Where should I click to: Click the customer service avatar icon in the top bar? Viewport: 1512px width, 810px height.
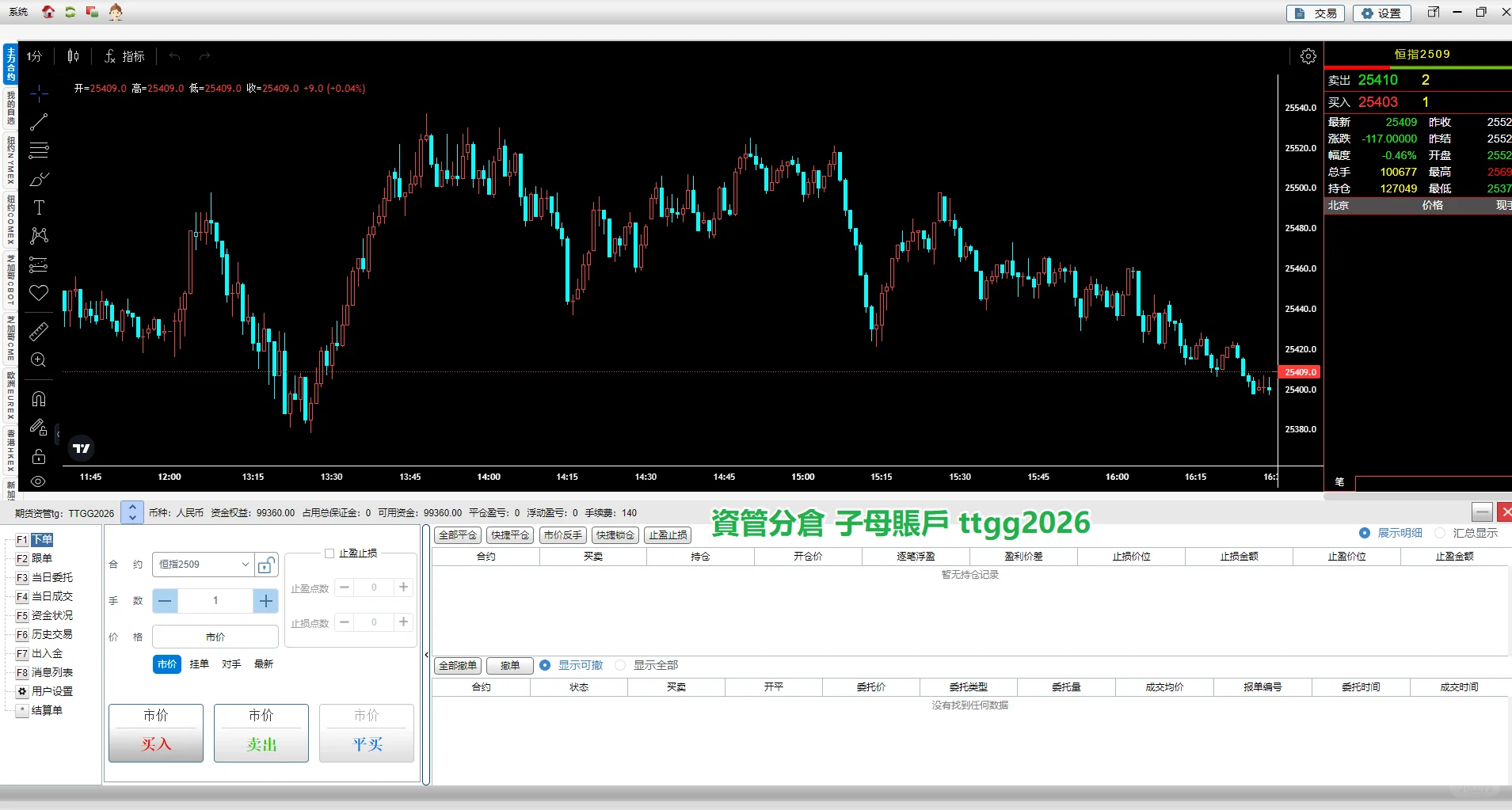(115, 11)
